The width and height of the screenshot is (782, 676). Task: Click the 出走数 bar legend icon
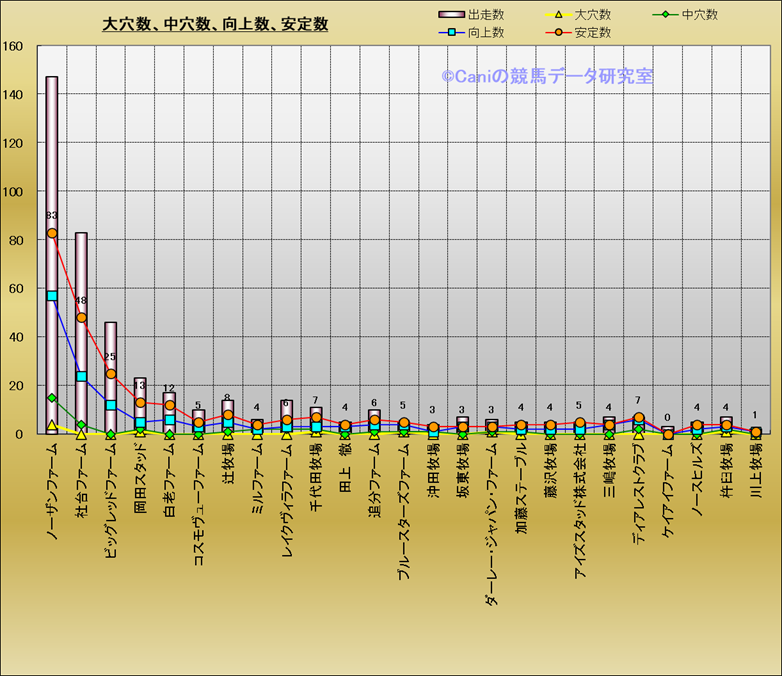coord(452,15)
